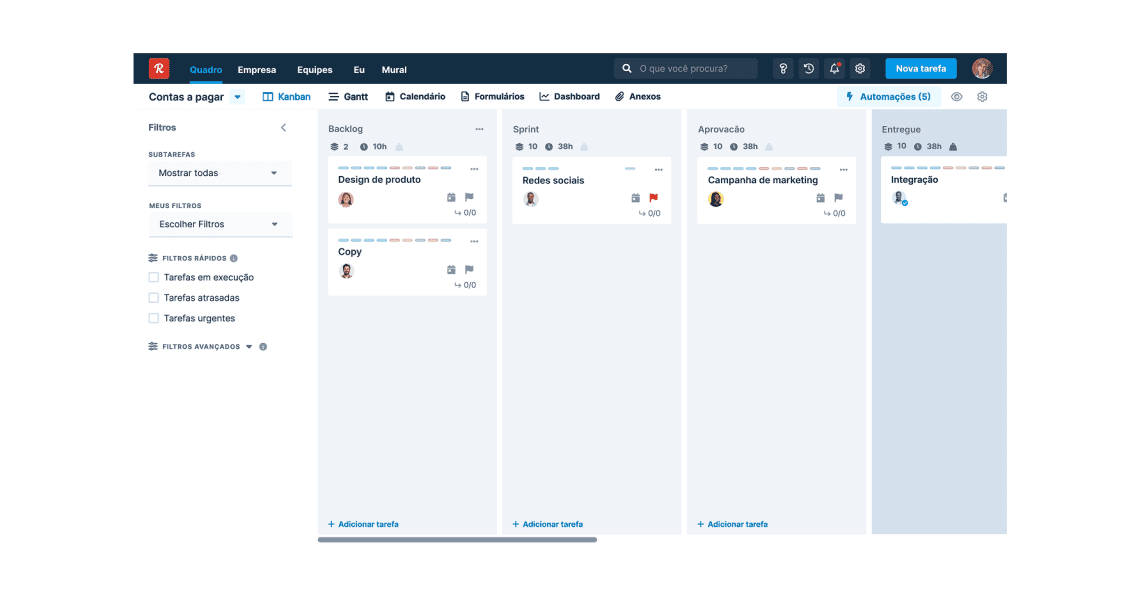Open three-dots menu of Backlog column
This screenshot has width=1140, height=597.
click(479, 129)
